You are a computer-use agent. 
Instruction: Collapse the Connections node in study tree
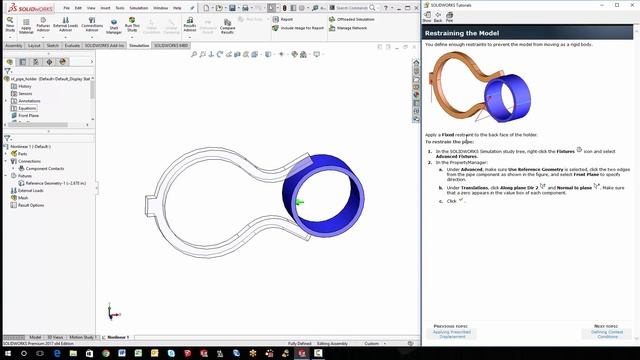[x=6, y=161]
